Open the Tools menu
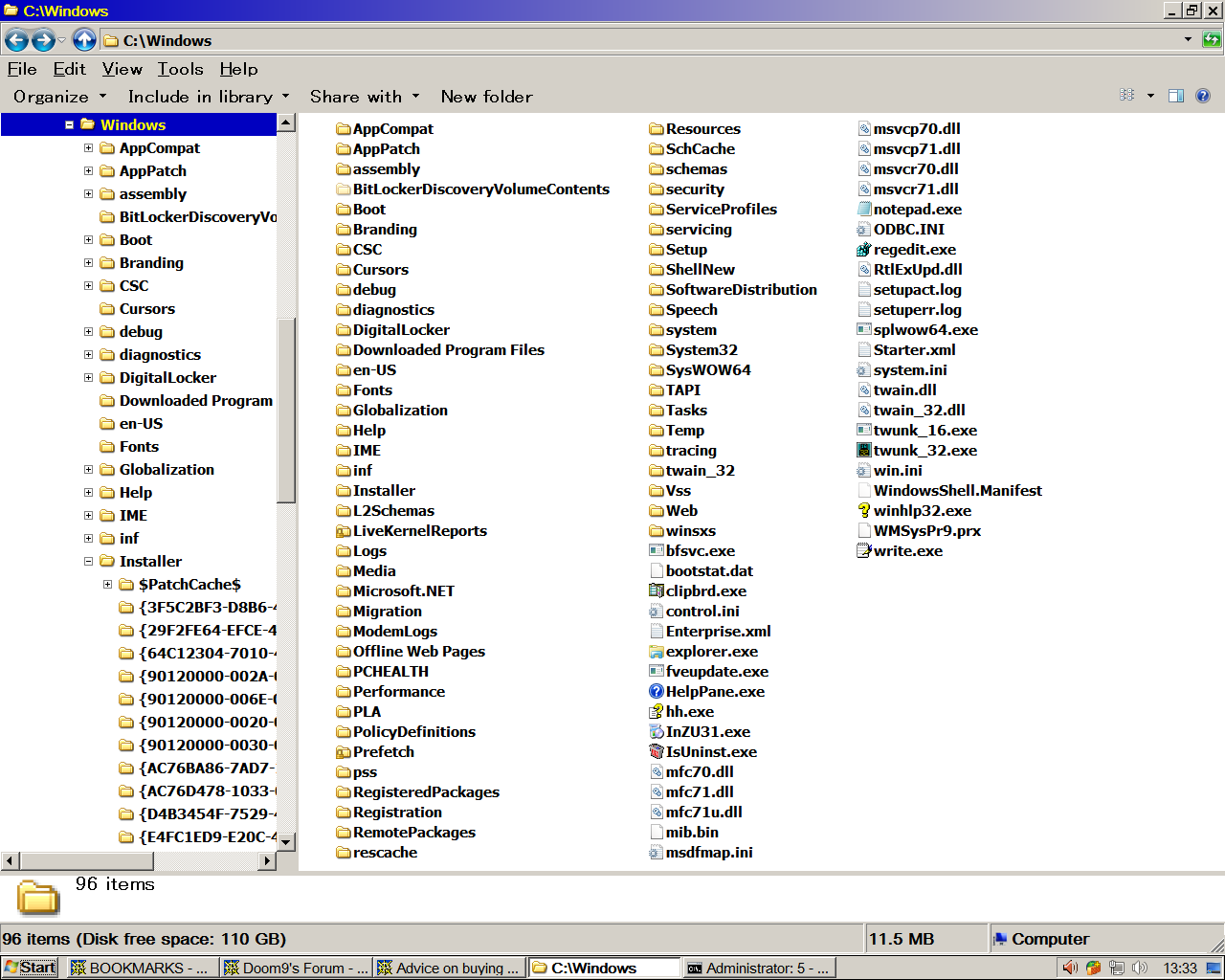 click(181, 69)
